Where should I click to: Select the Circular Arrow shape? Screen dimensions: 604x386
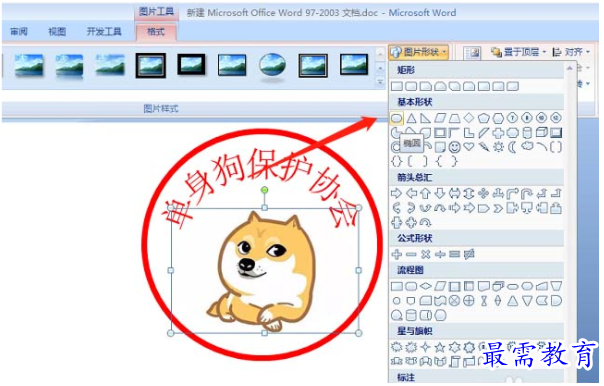tap(426, 223)
